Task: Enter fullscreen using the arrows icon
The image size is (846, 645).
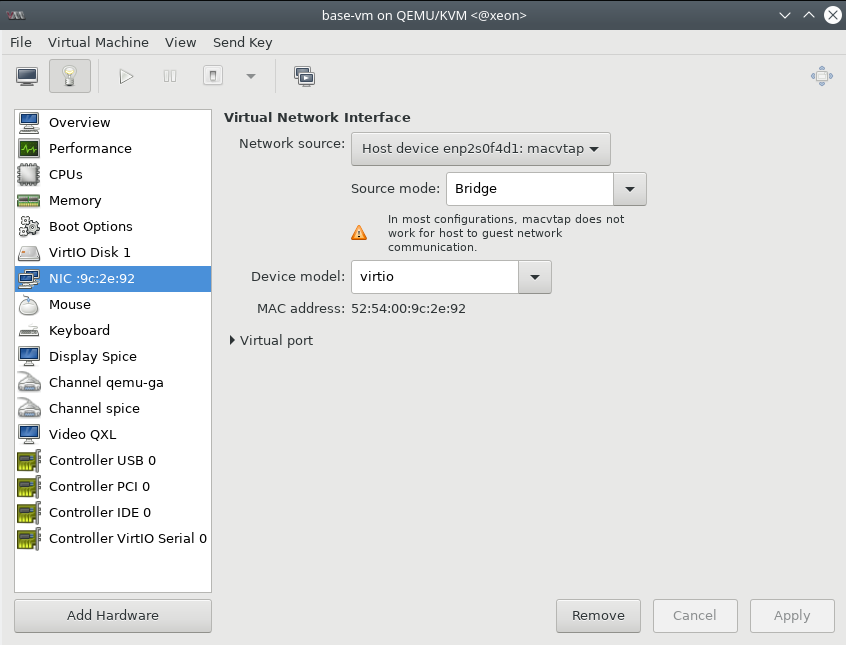Action: [x=821, y=76]
